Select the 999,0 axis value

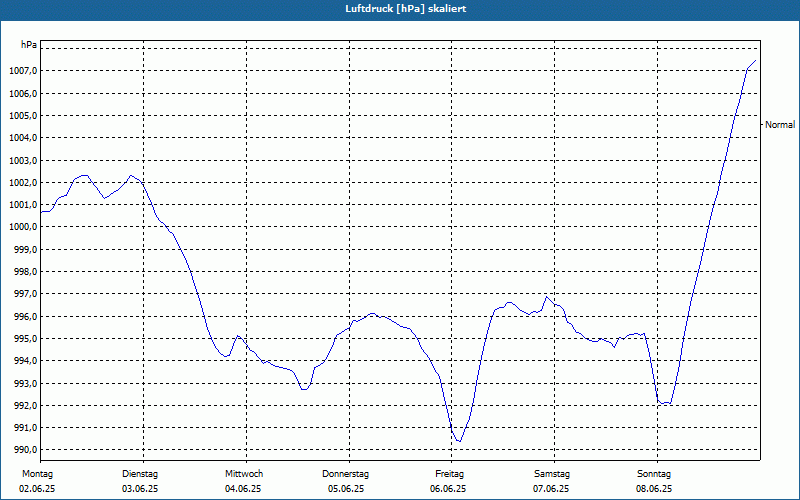tap(25, 249)
